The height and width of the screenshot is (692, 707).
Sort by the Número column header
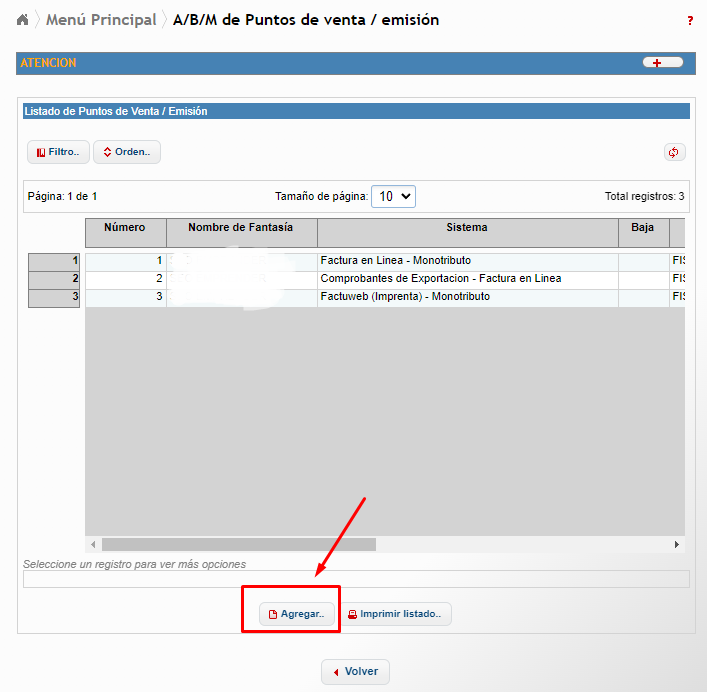pos(125,228)
